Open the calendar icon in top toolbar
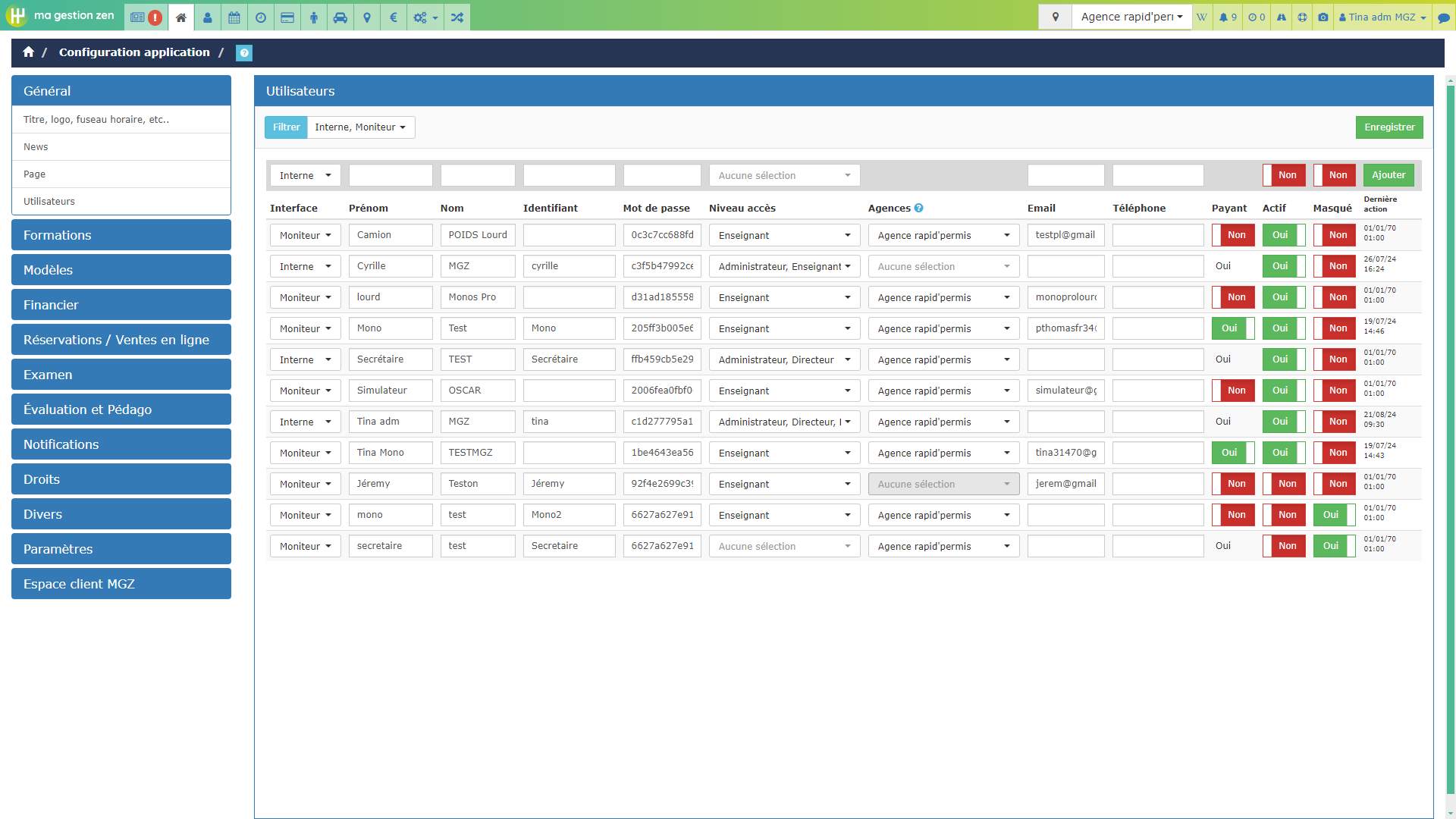The width and height of the screenshot is (1456, 819). tap(234, 17)
